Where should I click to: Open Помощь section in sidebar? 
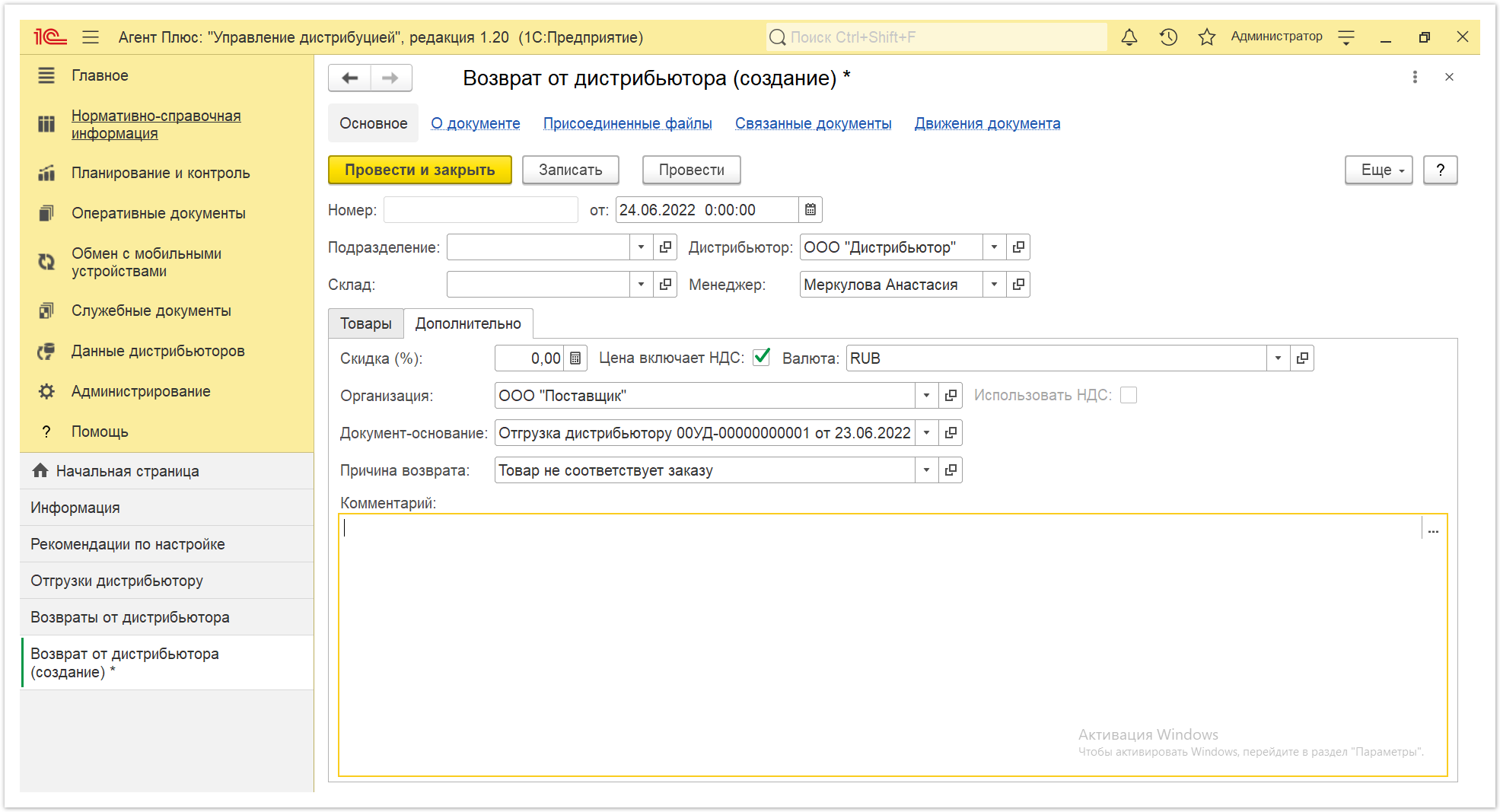pyautogui.click(x=100, y=431)
